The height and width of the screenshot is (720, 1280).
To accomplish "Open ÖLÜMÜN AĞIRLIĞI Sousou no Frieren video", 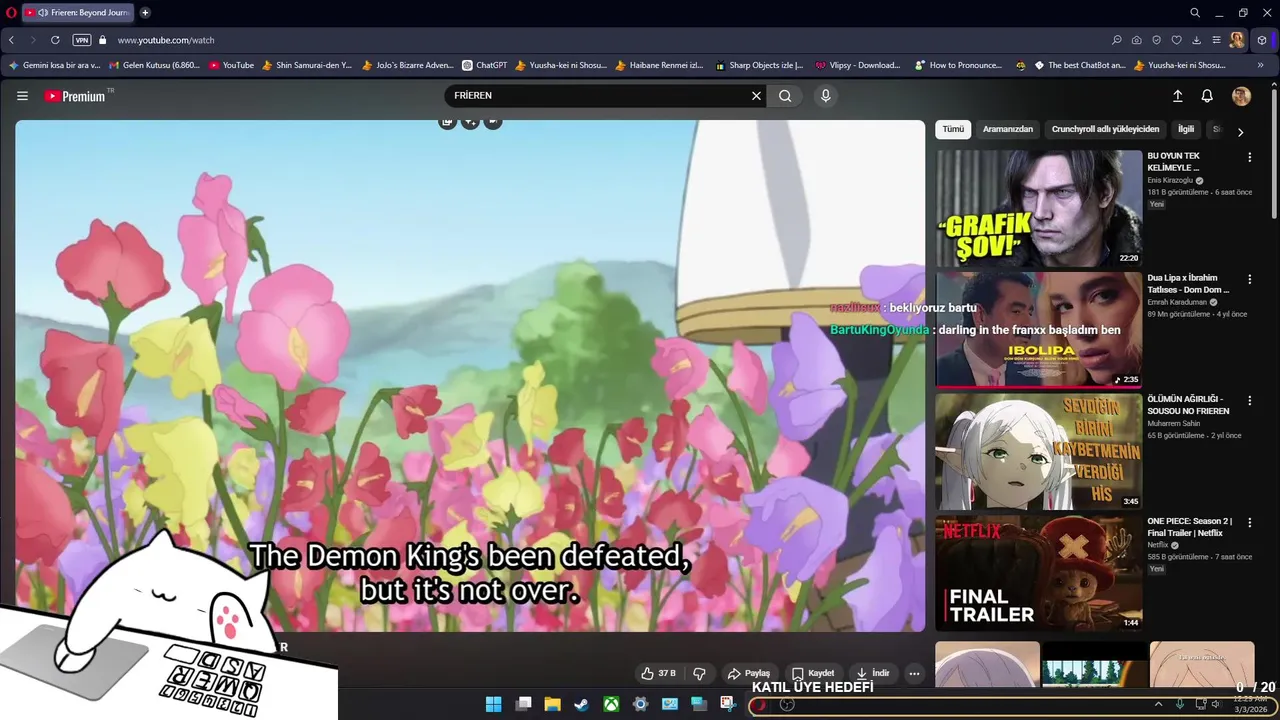I will tap(1038, 451).
